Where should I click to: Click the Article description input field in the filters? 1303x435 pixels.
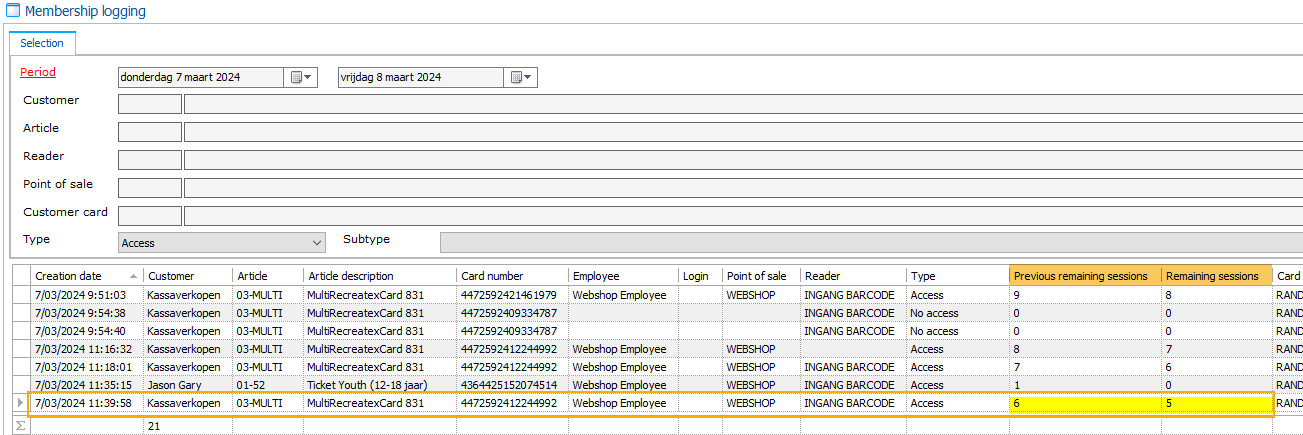(740, 132)
